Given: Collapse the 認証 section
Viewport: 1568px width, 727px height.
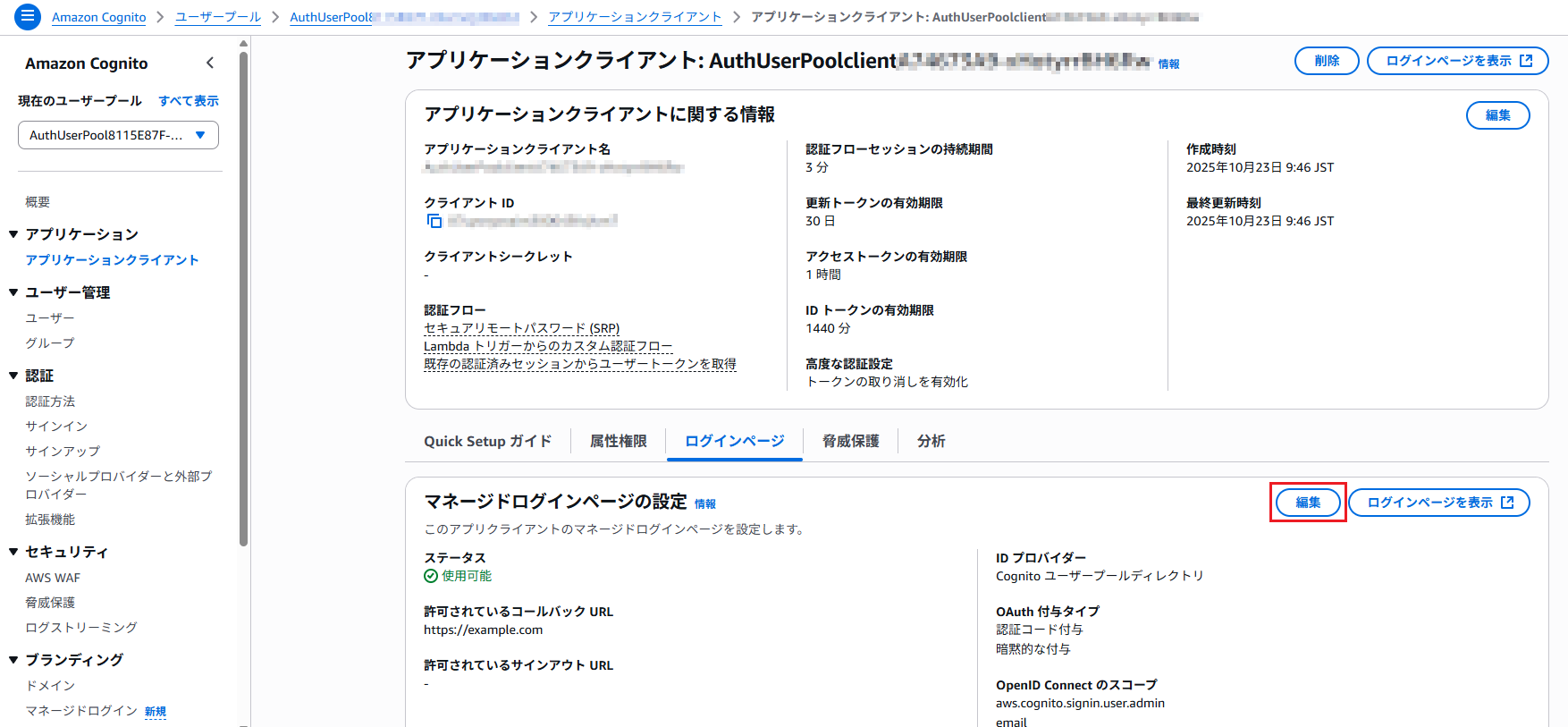Looking at the screenshot, I should tap(13, 376).
